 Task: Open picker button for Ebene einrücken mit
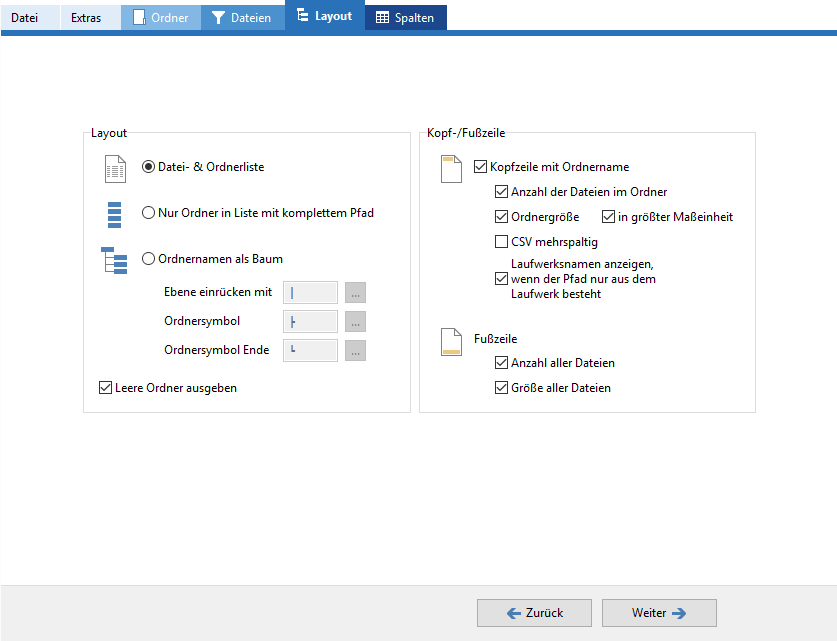click(355, 293)
